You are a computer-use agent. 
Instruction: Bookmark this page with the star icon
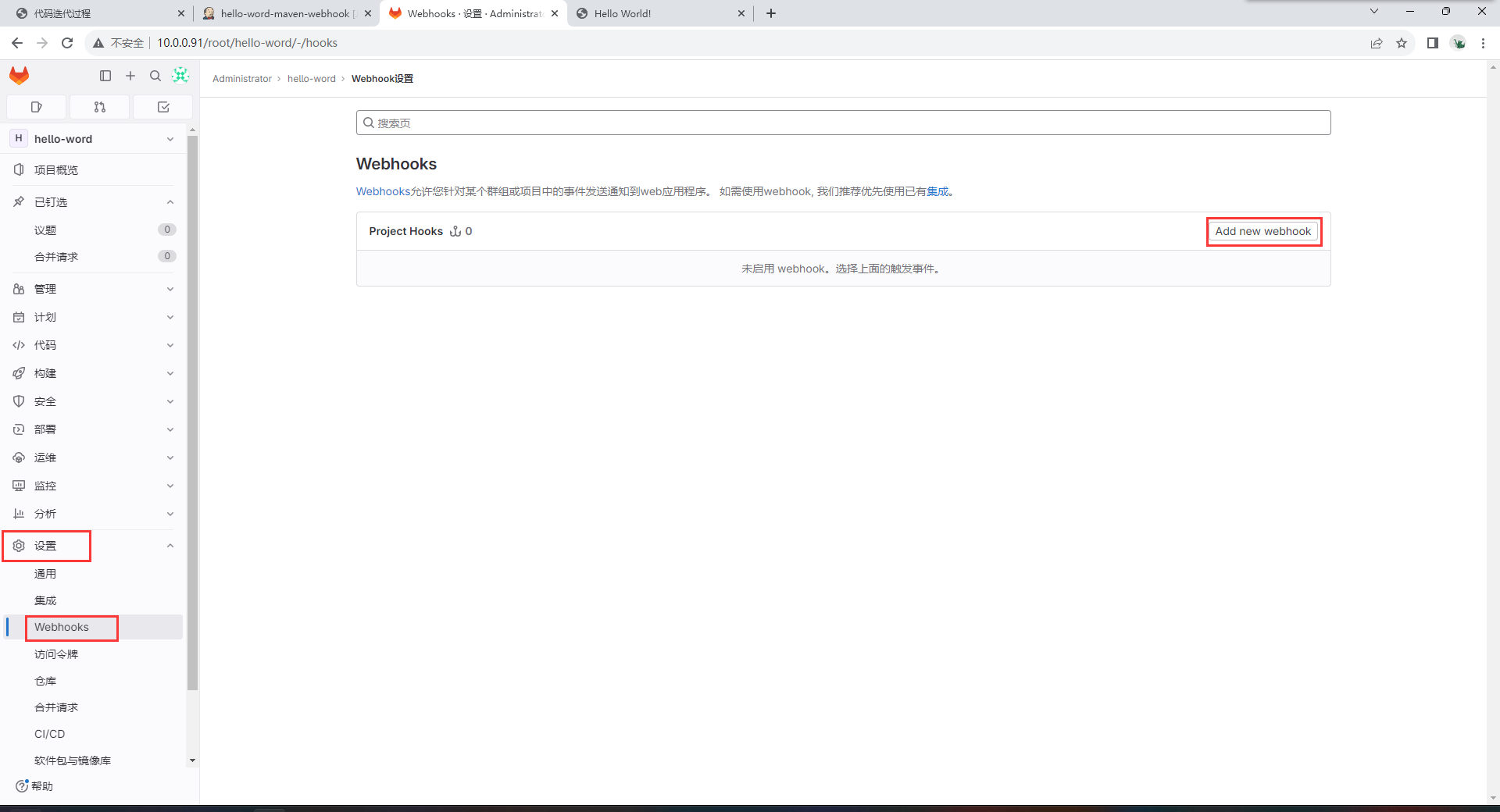click(x=1402, y=43)
